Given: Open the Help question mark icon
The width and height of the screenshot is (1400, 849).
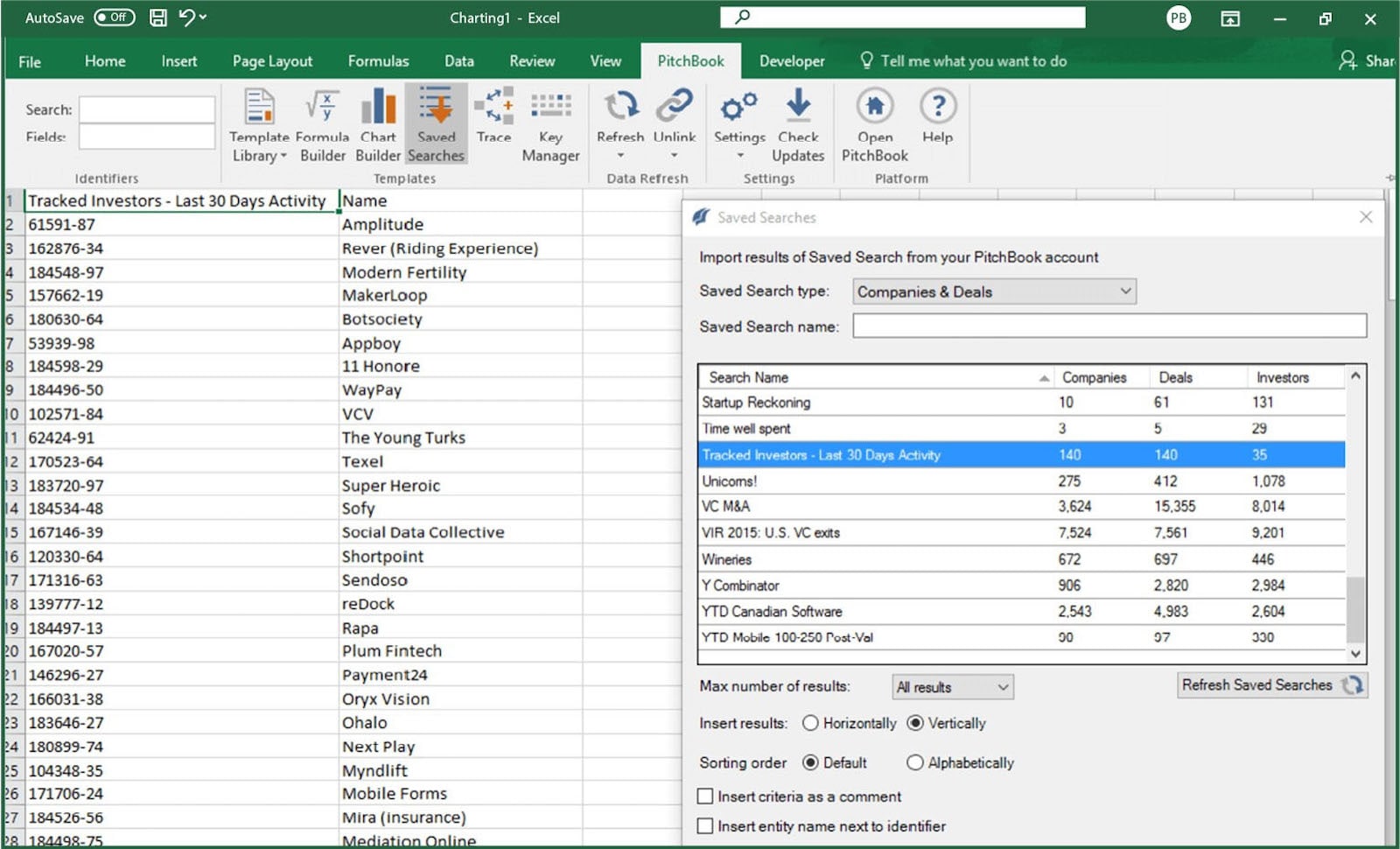Looking at the screenshot, I should point(938,106).
